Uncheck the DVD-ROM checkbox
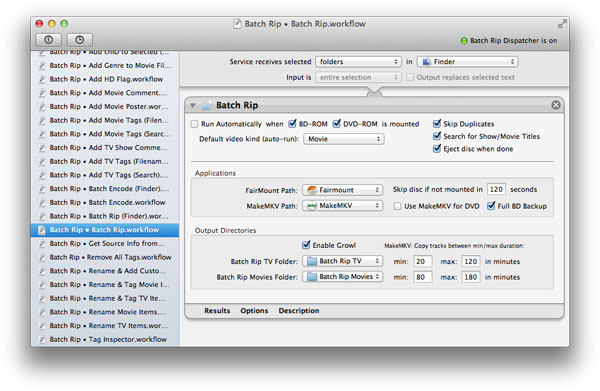Image resolution: width=600 pixels, height=391 pixels. pyautogui.click(x=337, y=124)
